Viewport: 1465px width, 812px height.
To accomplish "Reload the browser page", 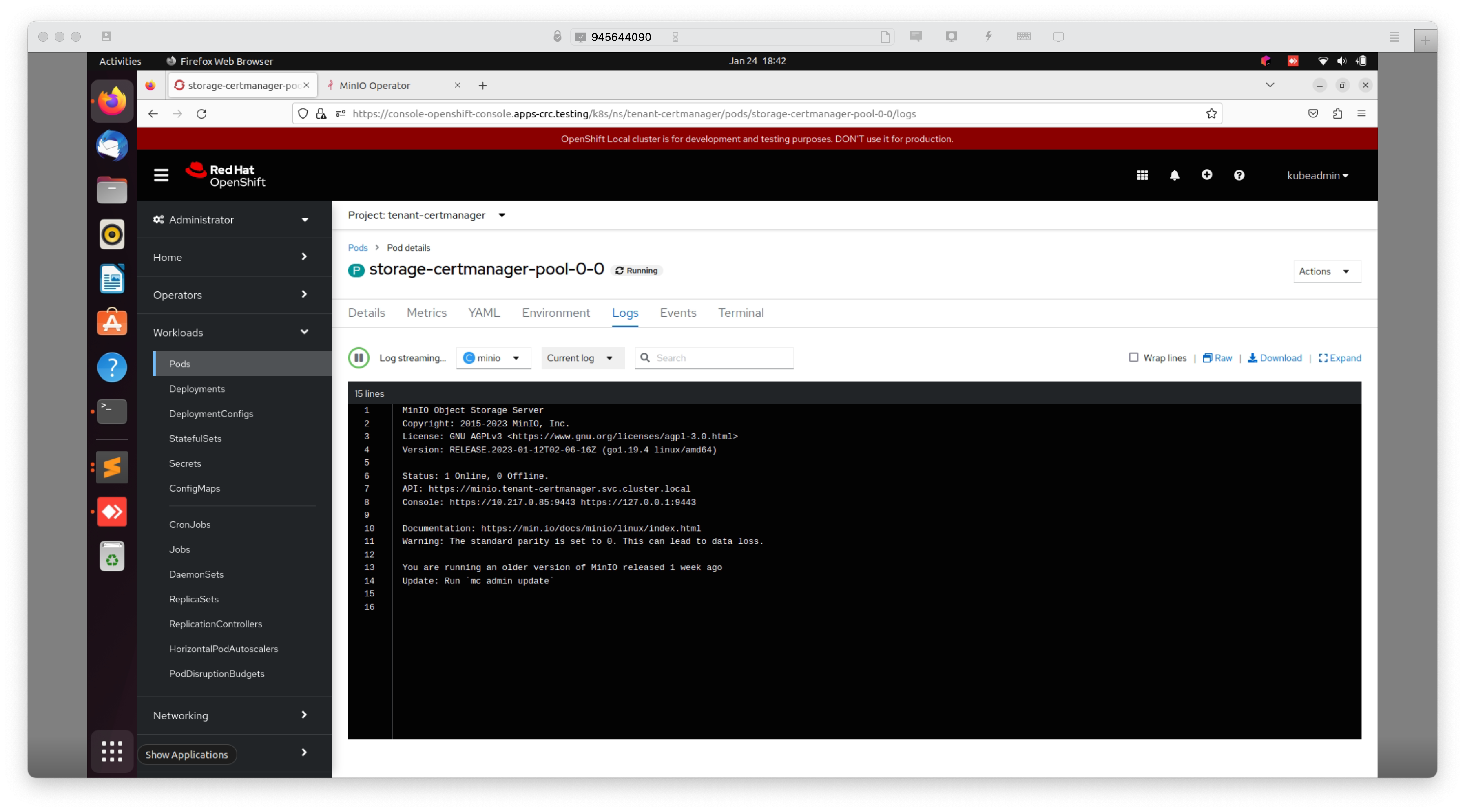I will click(x=201, y=114).
